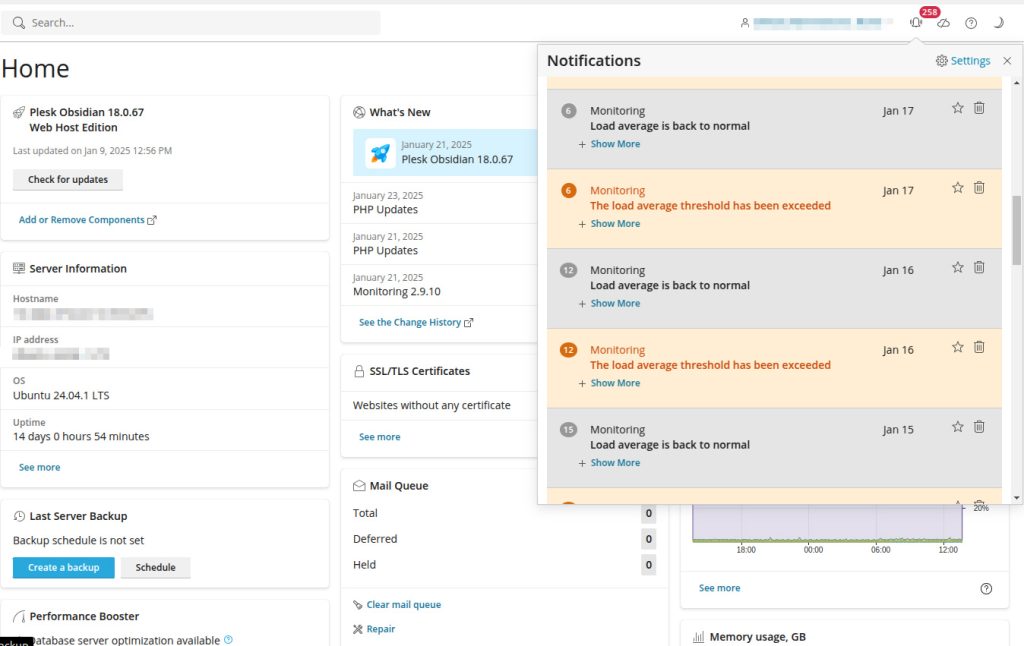
Task: Star the Jan 16 'threshold has been exceeded' notification
Action: click(x=957, y=347)
